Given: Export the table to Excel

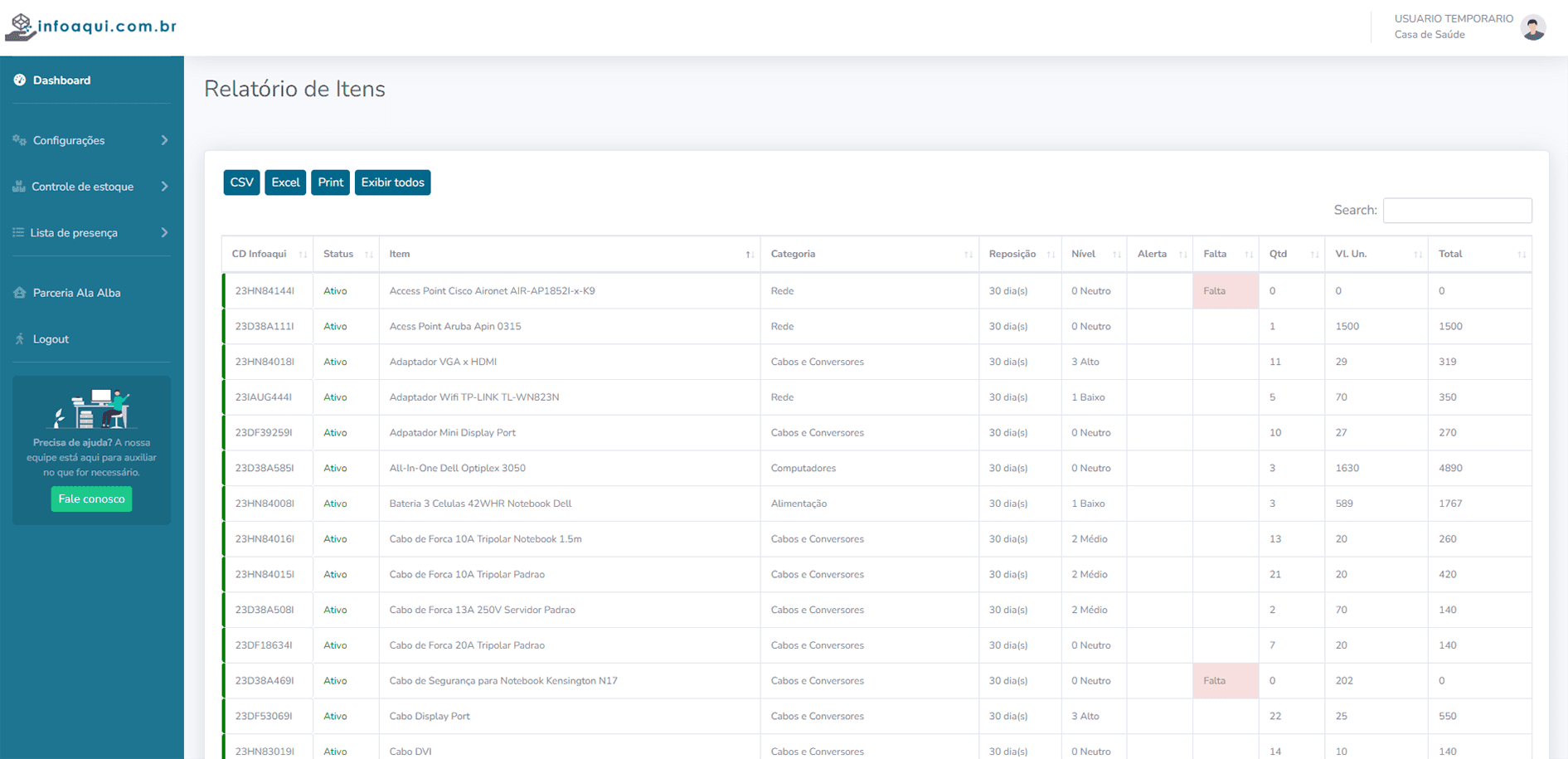Looking at the screenshot, I should 285,182.
